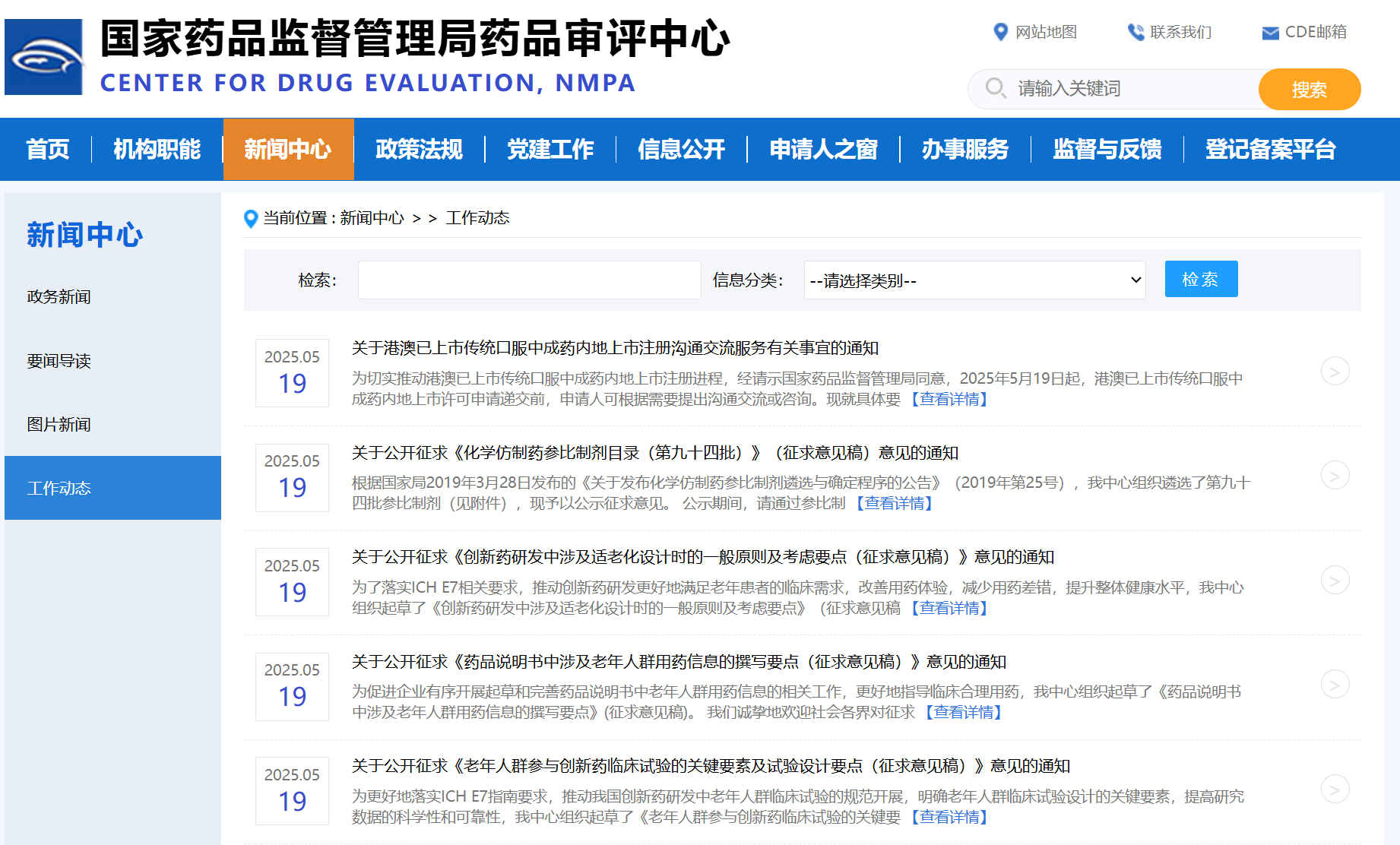
Task: Open the 药品说明书中涉及老年人群用药信息 notice title
Action: 679,662
